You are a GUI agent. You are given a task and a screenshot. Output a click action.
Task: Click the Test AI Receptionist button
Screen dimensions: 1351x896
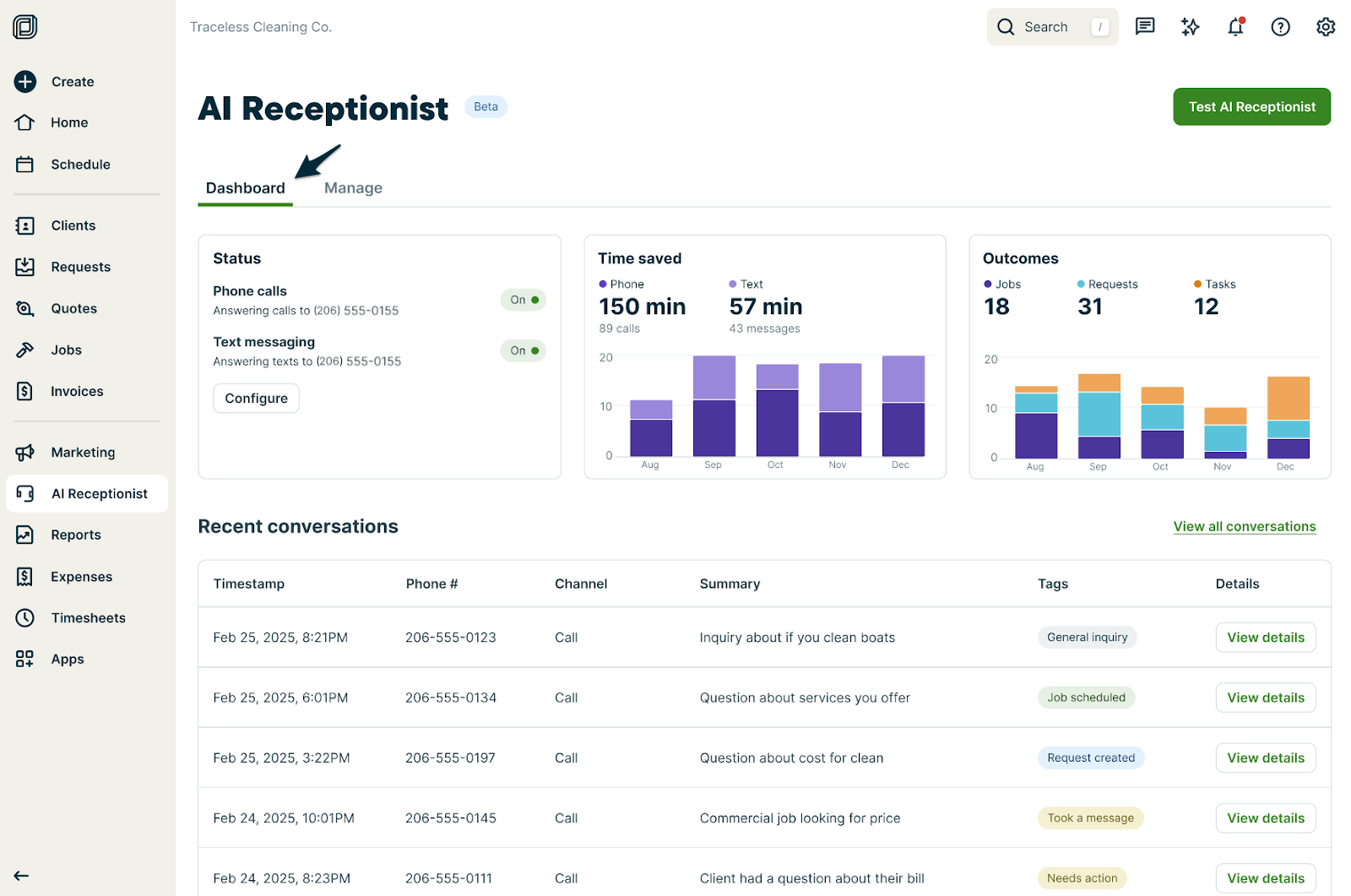[x=1251, y=107]
